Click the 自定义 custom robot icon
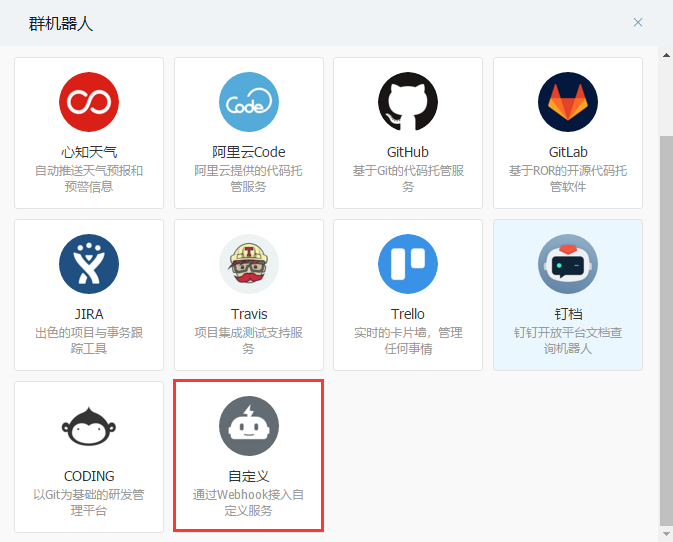Screen dimensions: 673x542 (x=249, y=426)
